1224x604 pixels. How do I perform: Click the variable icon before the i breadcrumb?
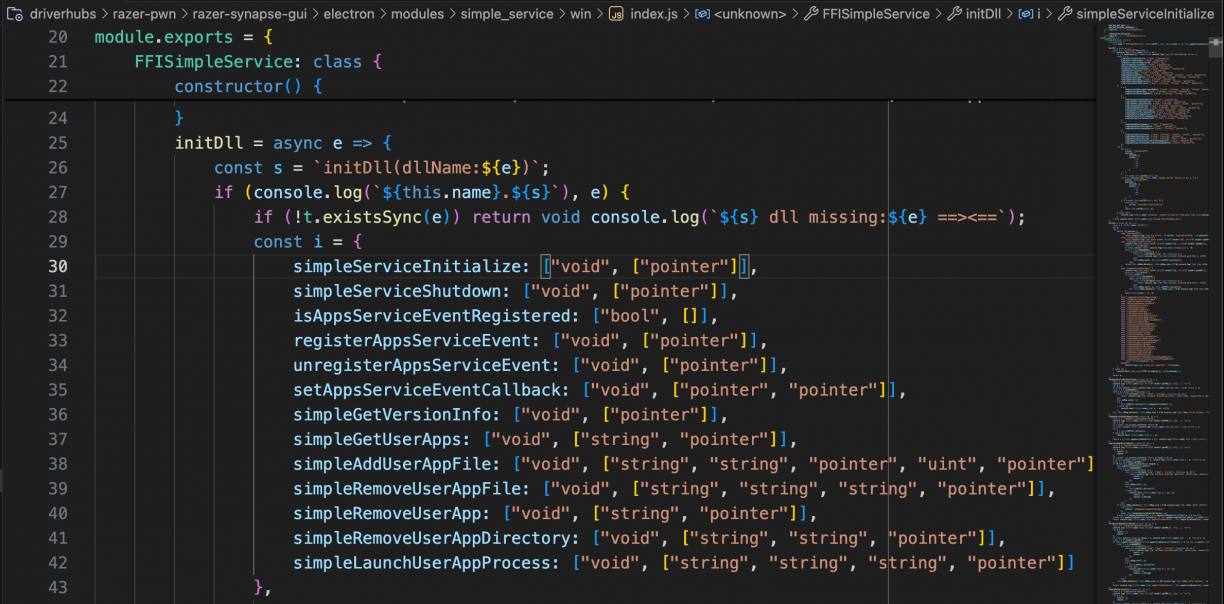(1025, 14)
